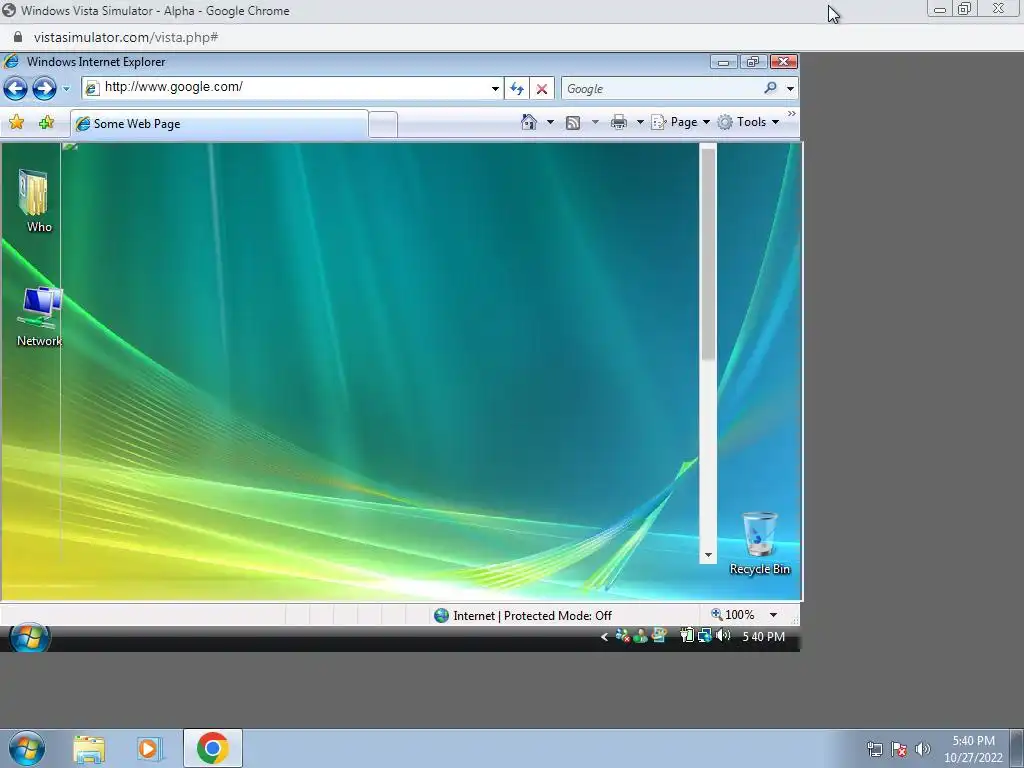Click the Chrome address bar vistasimulator.com URL
This screenshot has height=768, width=1024.
(126, 37)
